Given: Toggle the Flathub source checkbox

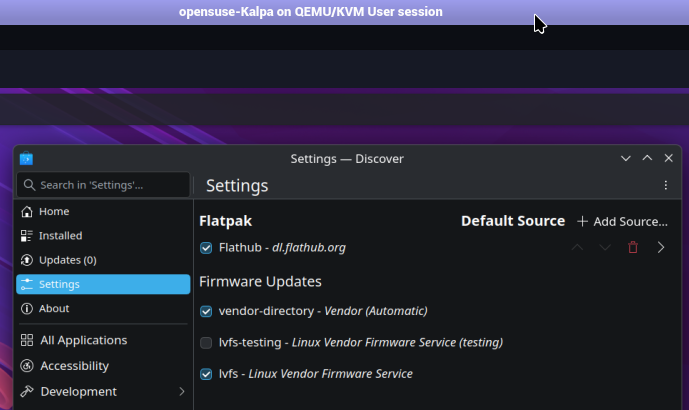Looking at the screenshot, I should pyautogui.click(x=206, y=248).
